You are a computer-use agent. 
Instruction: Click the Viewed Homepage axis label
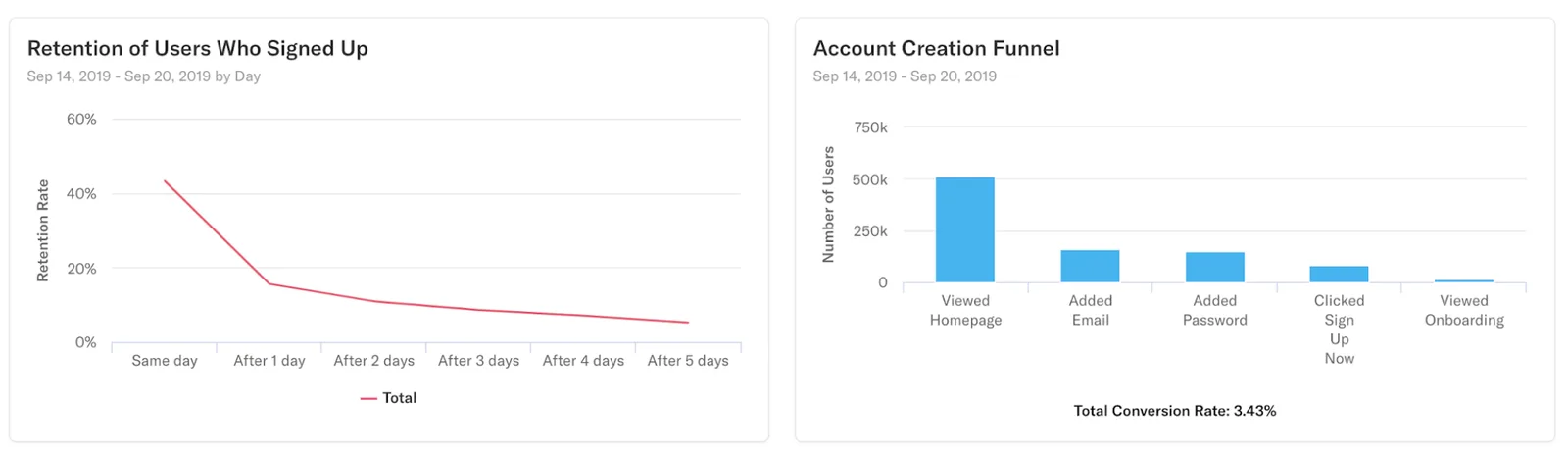click(965, 310)
